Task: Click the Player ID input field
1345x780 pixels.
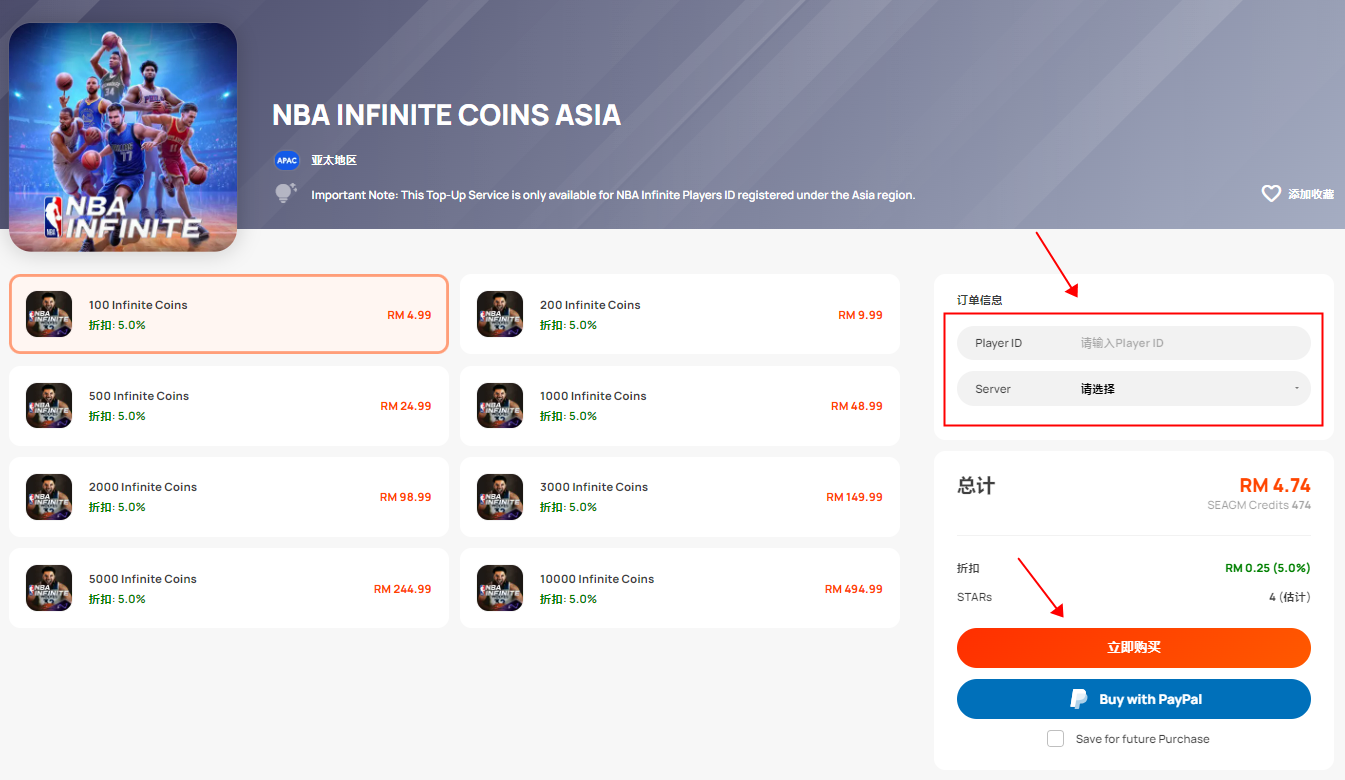Action: [1133, 343]
